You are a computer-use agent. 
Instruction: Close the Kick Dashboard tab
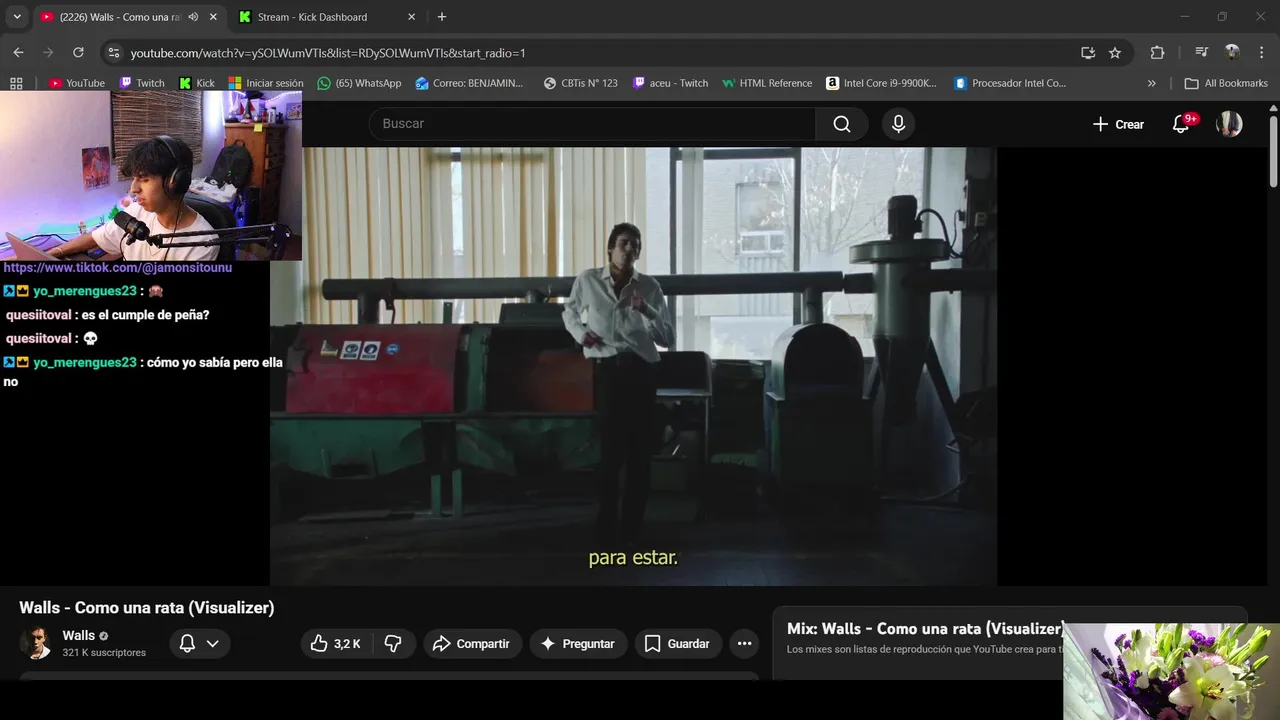click(x=411, y=17)
